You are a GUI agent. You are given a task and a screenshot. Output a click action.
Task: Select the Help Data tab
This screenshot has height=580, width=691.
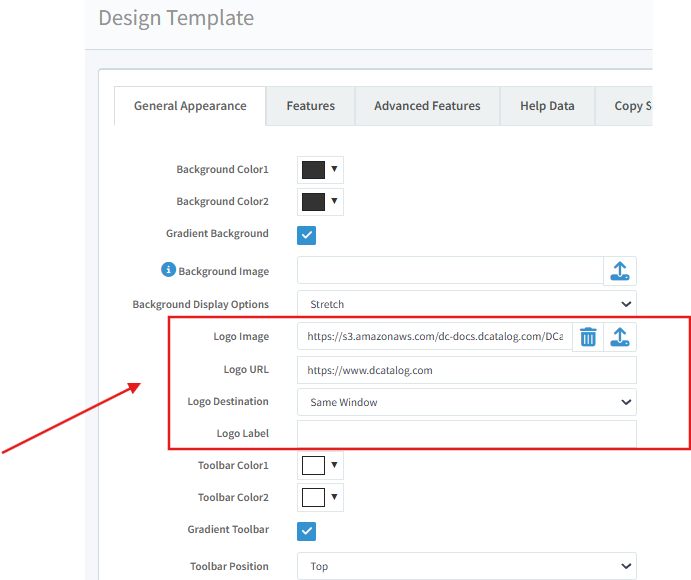[547, 106]
